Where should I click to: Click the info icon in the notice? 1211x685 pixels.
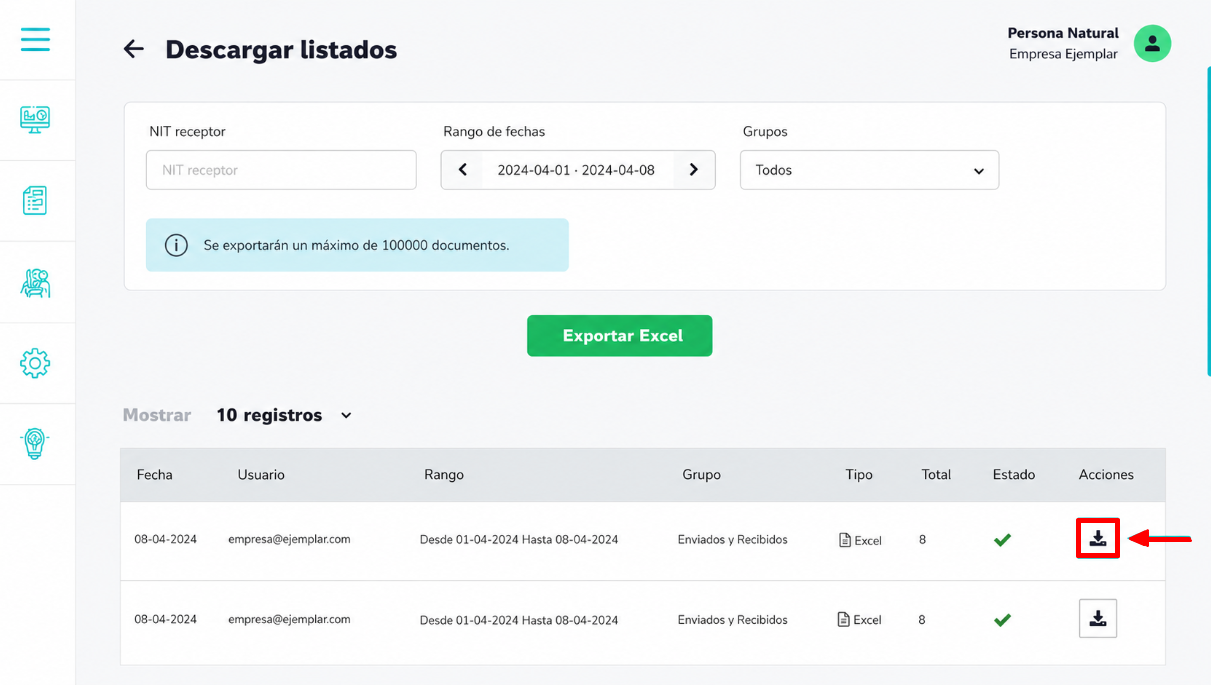(176, 245)
